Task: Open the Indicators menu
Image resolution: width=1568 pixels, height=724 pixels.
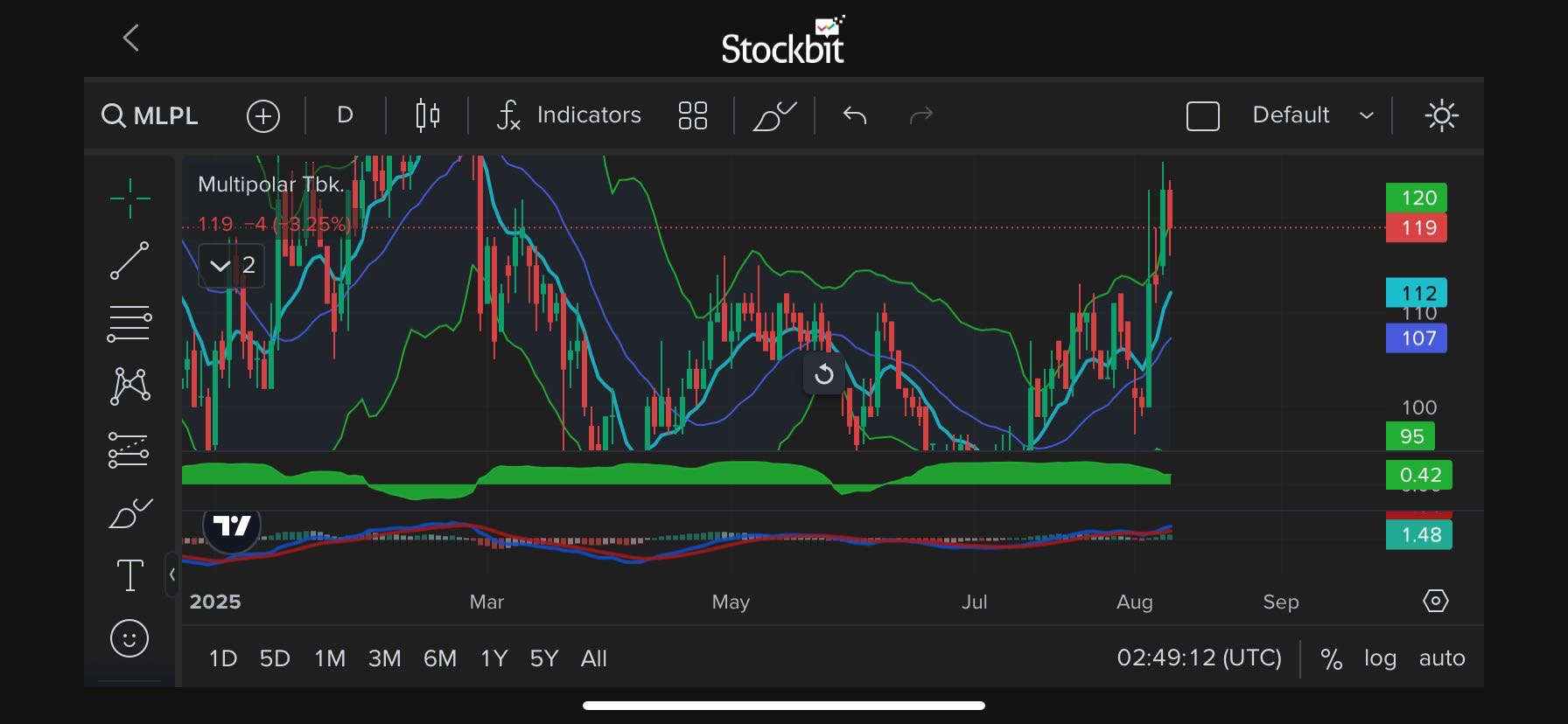Action: pos(569,115)
